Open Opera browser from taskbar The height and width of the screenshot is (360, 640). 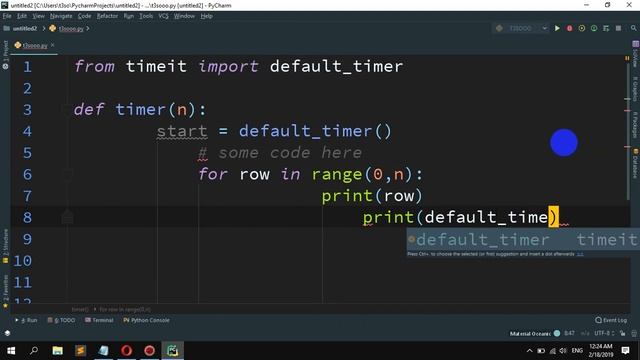click(126, 351)
